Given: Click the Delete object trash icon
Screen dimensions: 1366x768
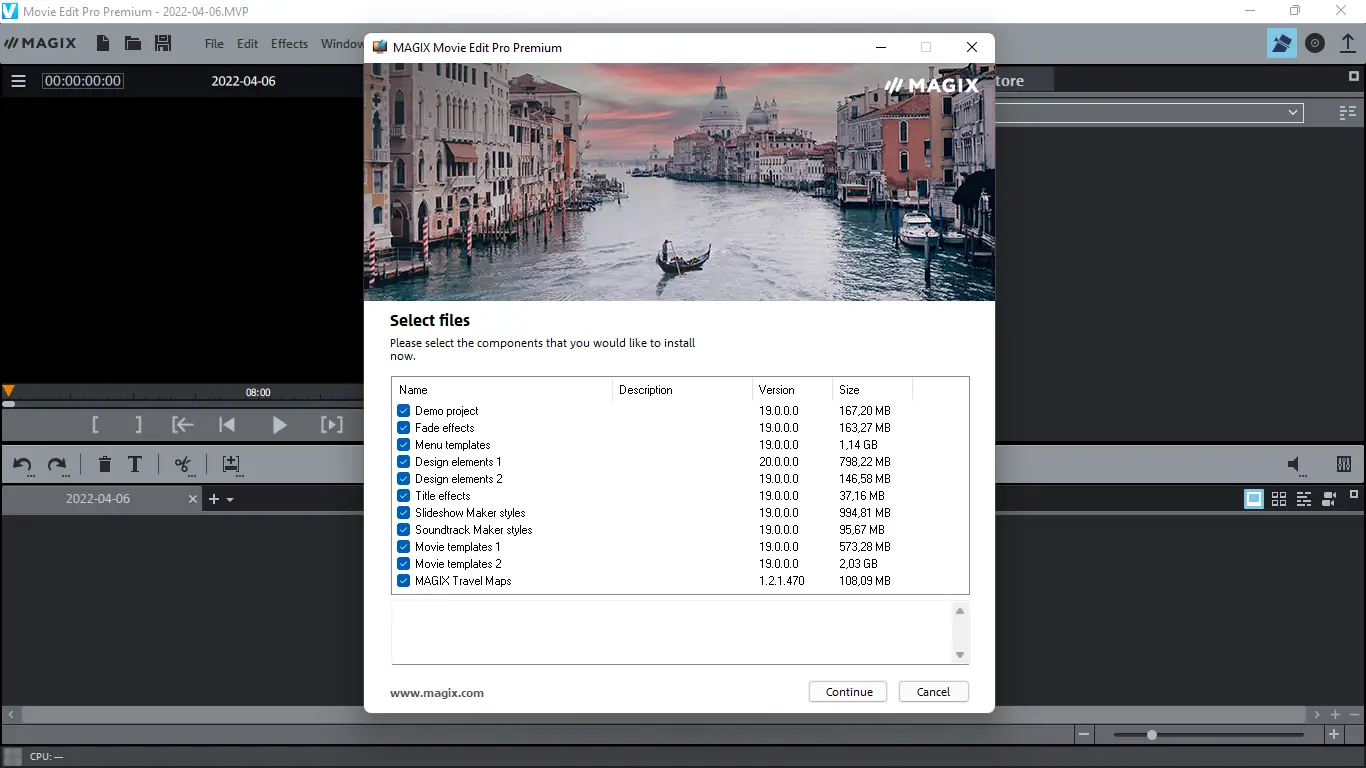Looking at the screenshot, I should 104,464.
